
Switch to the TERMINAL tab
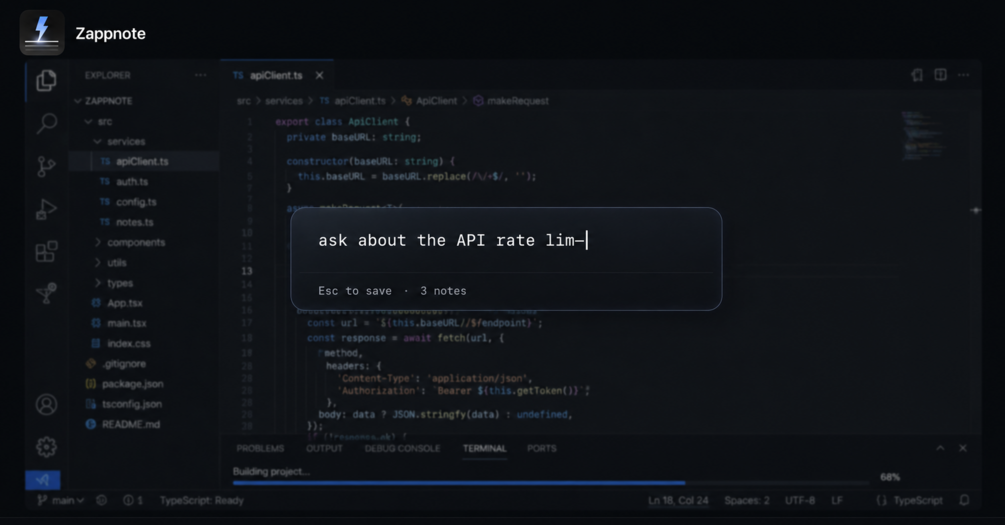coord(485,448)
